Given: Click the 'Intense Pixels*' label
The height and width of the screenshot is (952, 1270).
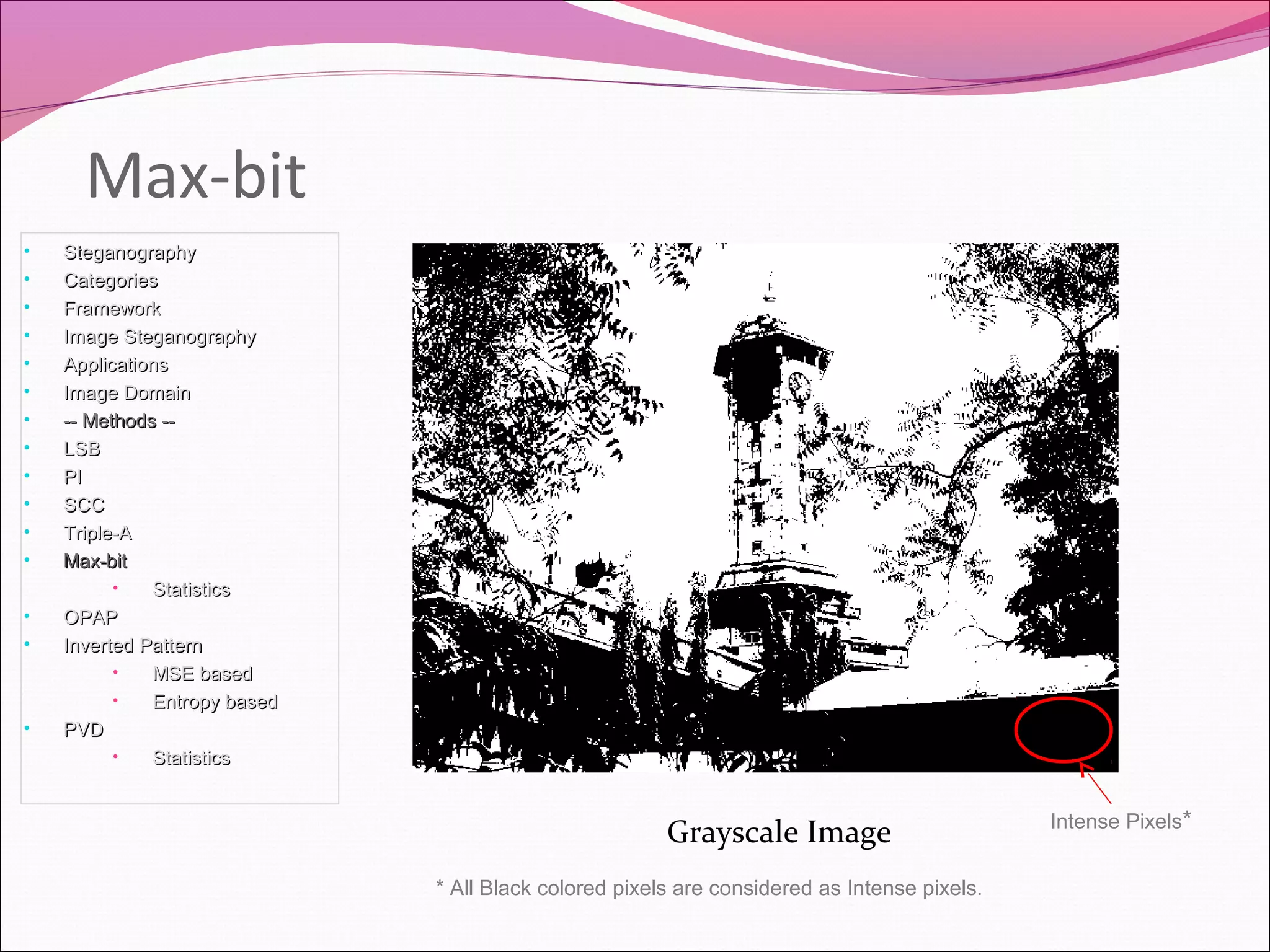Looking at the screenshot, I should coord(1121,821).
